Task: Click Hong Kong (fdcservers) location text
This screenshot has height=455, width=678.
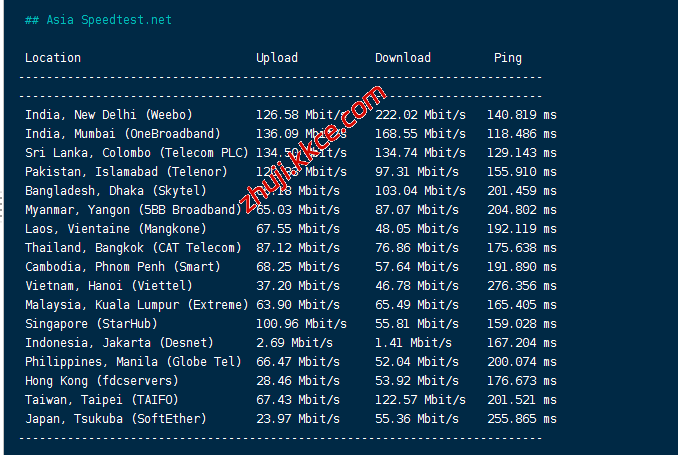Action: [x=102, y=381]
